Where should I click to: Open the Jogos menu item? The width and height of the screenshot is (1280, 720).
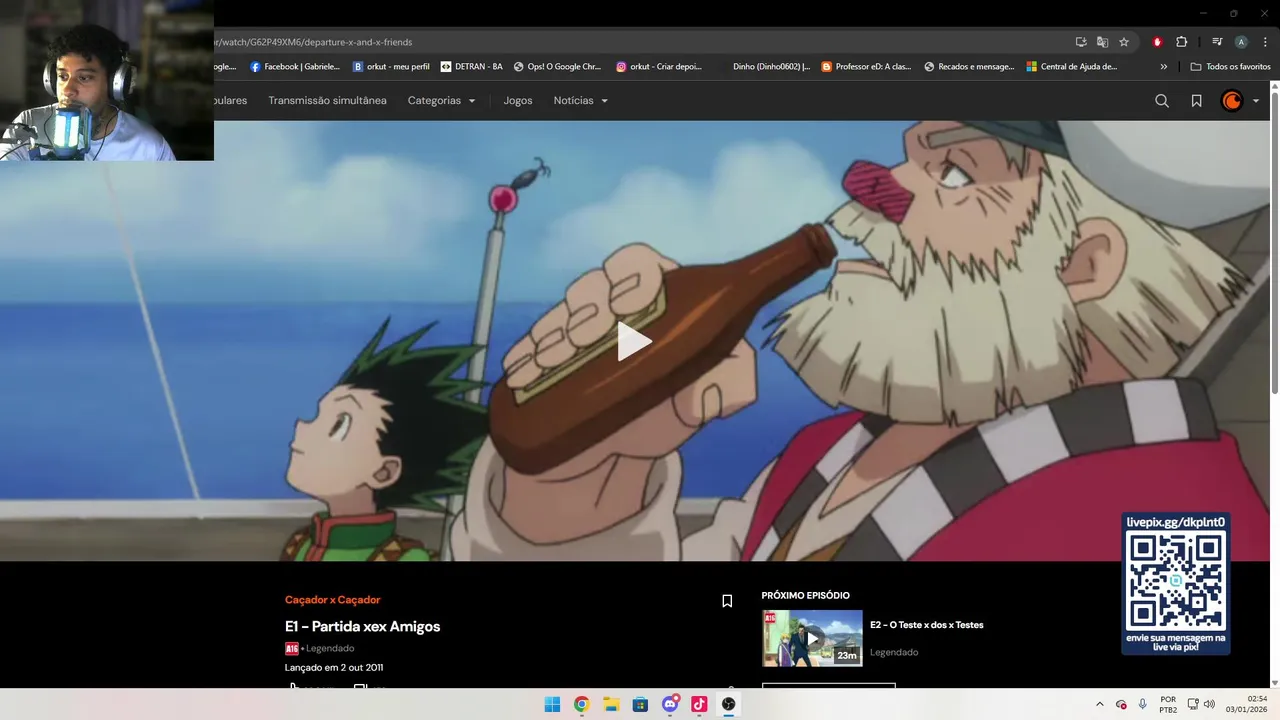[518, 101]
